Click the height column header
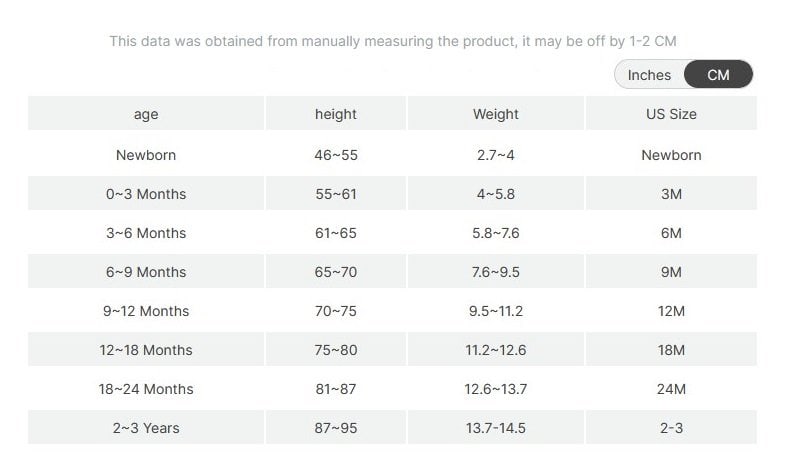Image resolution: width=799 pixels, height=454 pixels. pos(336,114)
